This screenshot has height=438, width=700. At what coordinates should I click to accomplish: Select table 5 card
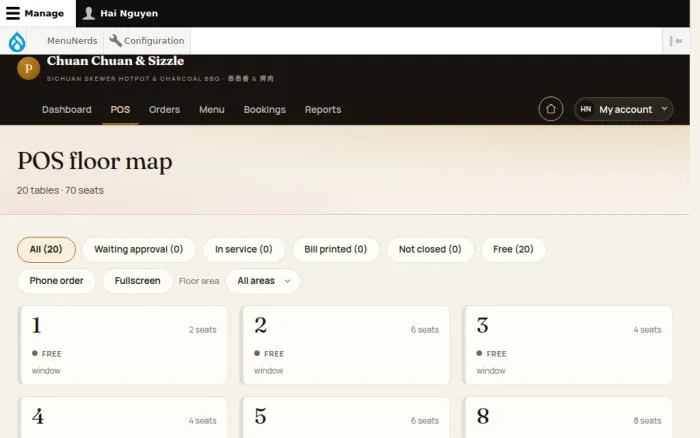click(x=345, y=417)
